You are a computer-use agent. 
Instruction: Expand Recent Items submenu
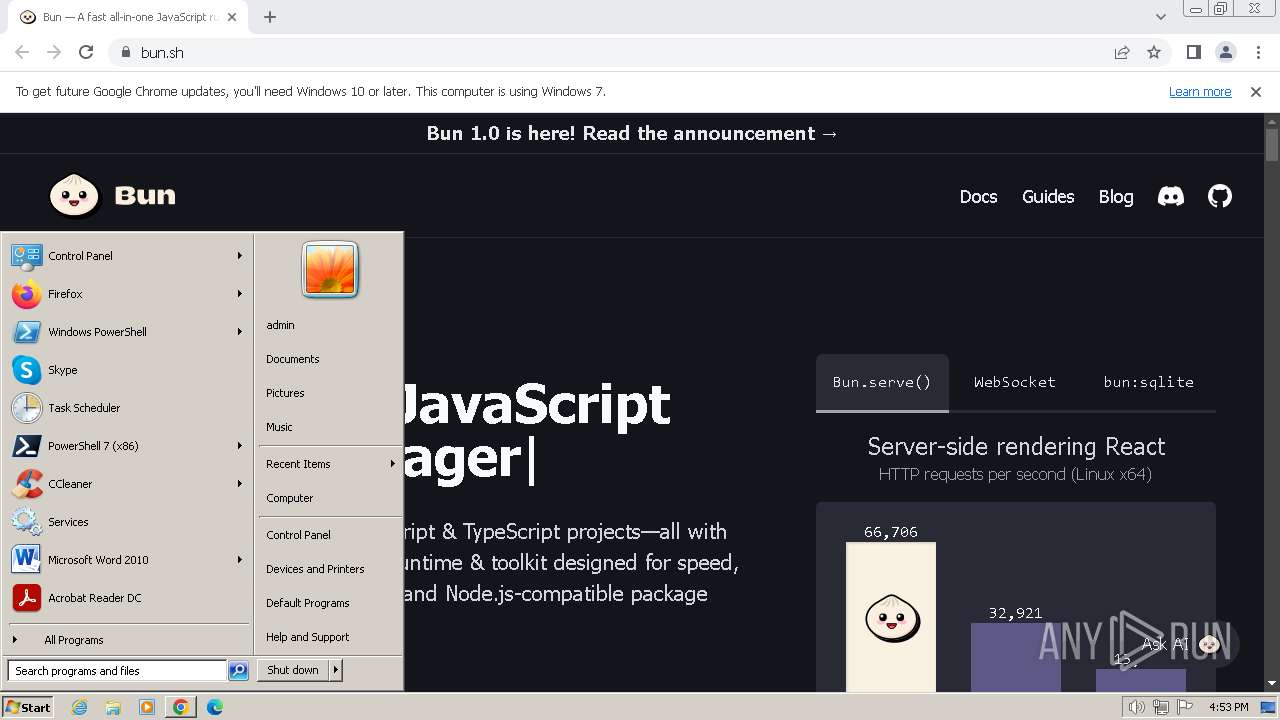tap(329, 464)
